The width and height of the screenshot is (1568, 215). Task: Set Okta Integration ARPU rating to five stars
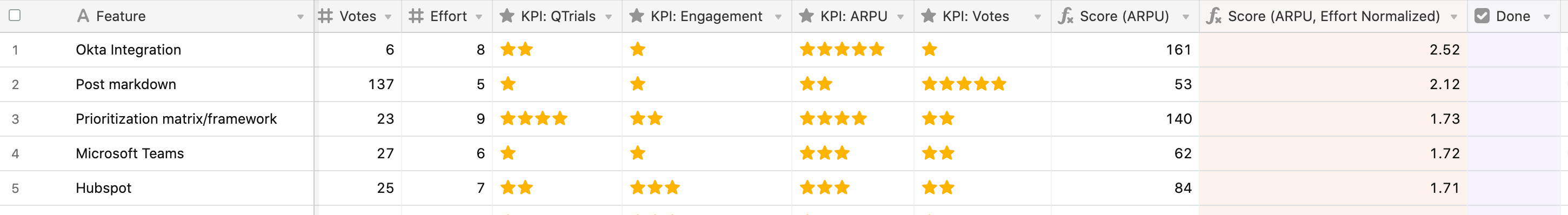(876, 49)
